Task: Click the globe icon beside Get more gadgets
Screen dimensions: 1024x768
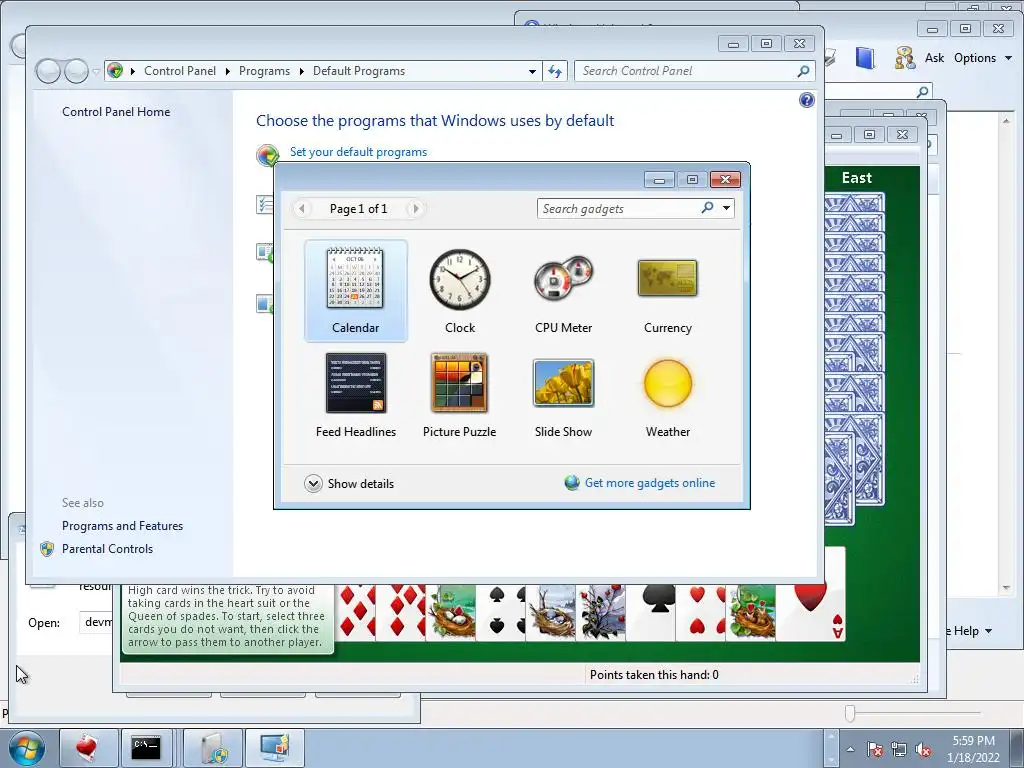Action: coord(572,483)
